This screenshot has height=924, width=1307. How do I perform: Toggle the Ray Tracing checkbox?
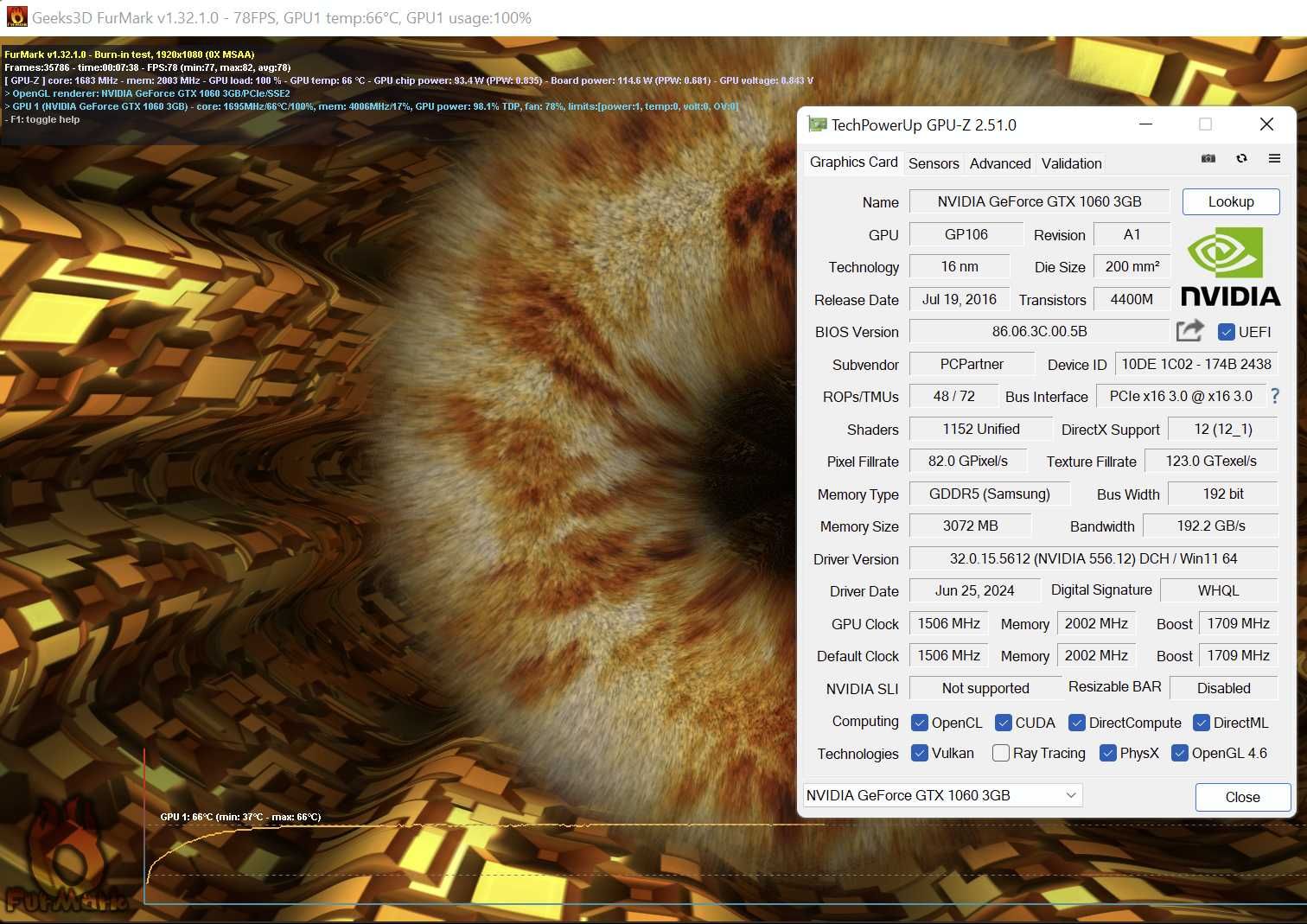point(1001,753)
